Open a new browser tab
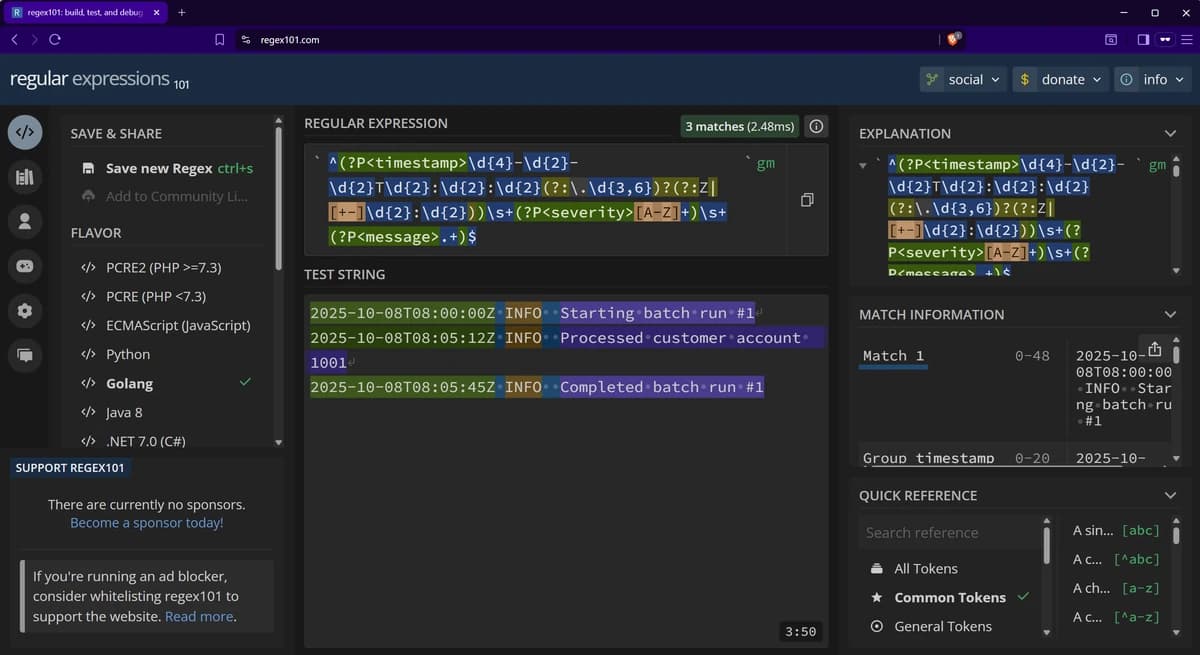 click(181, 12)
